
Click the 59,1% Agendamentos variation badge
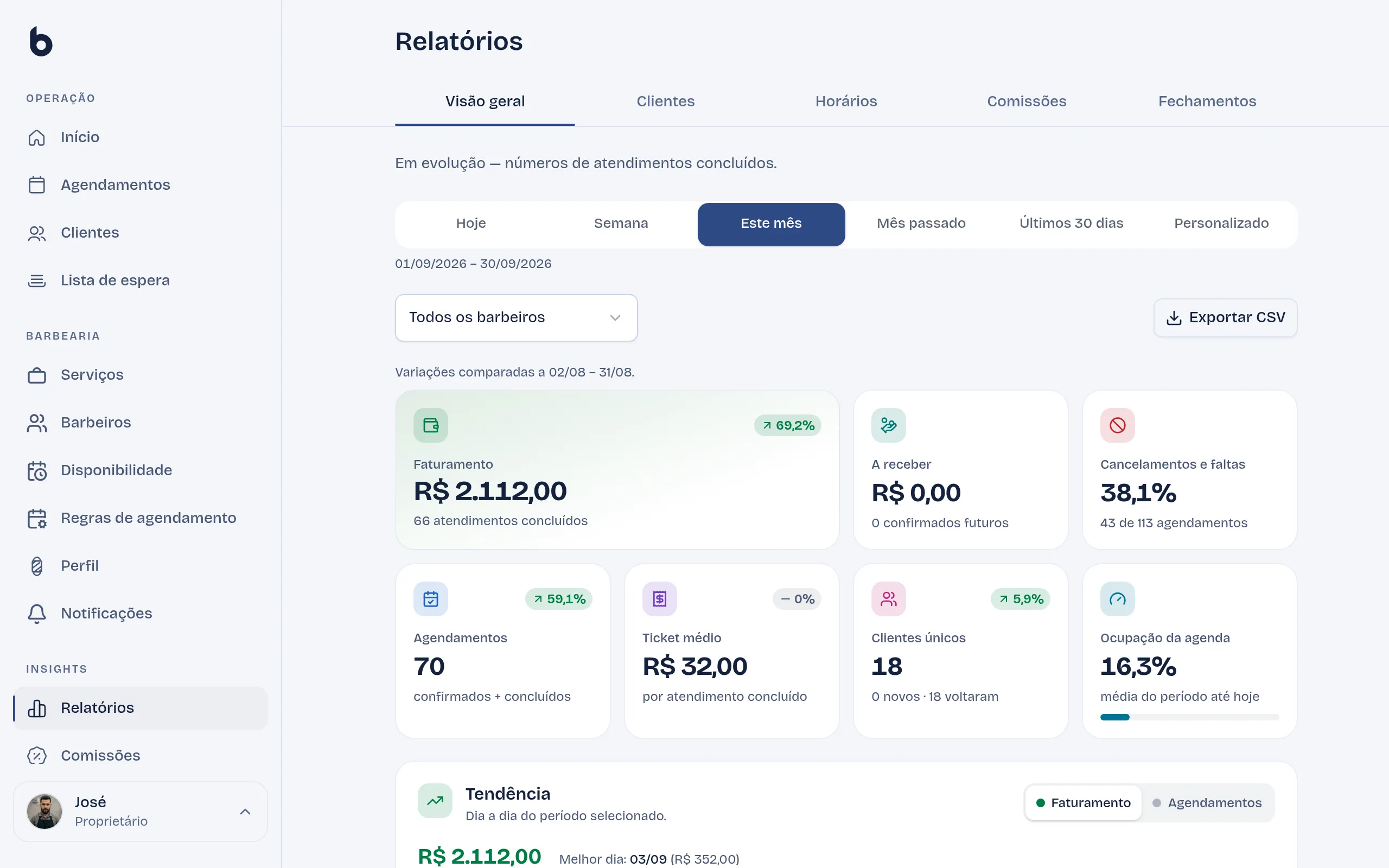click(558, 599)
